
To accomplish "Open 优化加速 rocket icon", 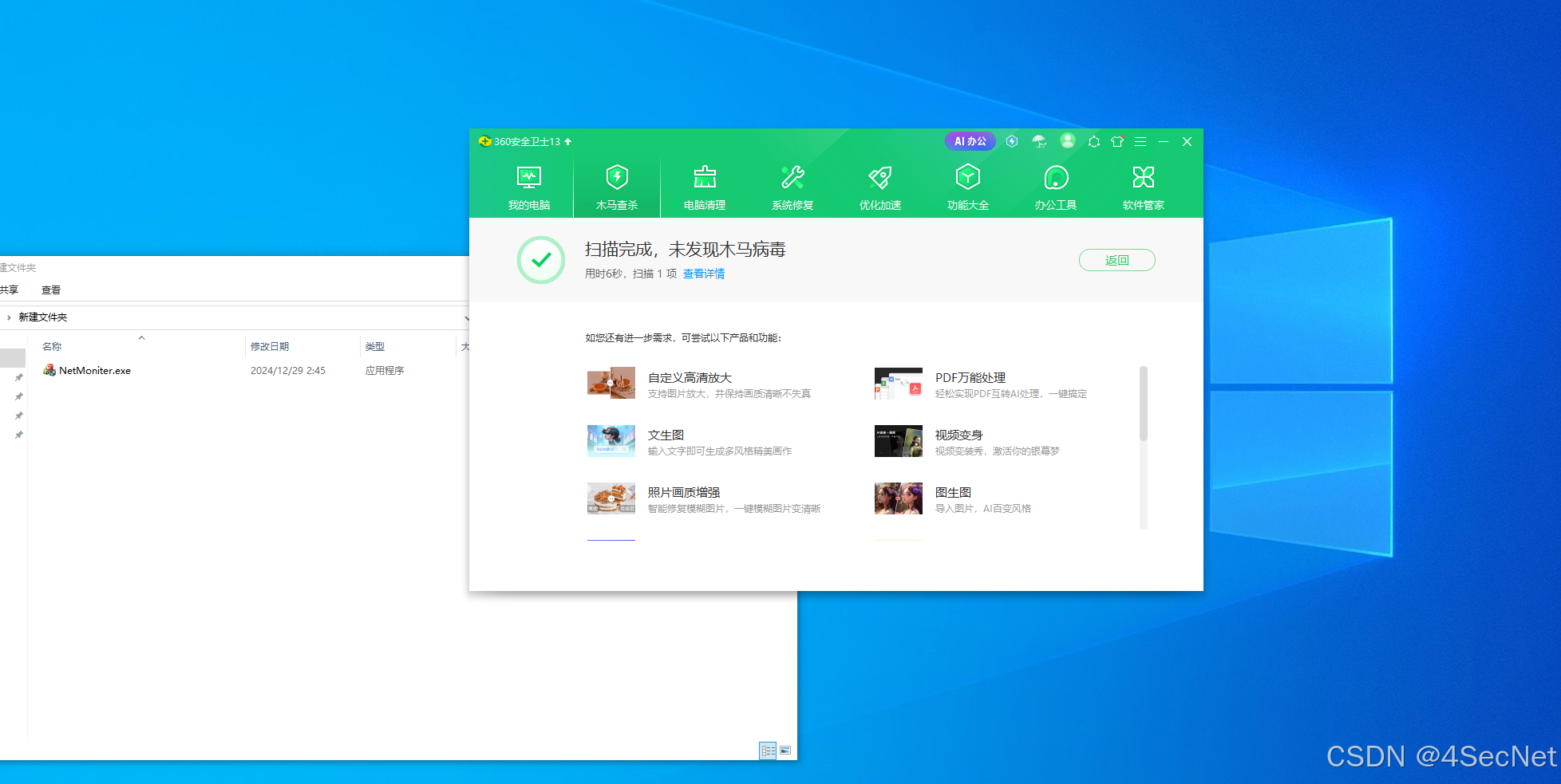I will (880, 177).
